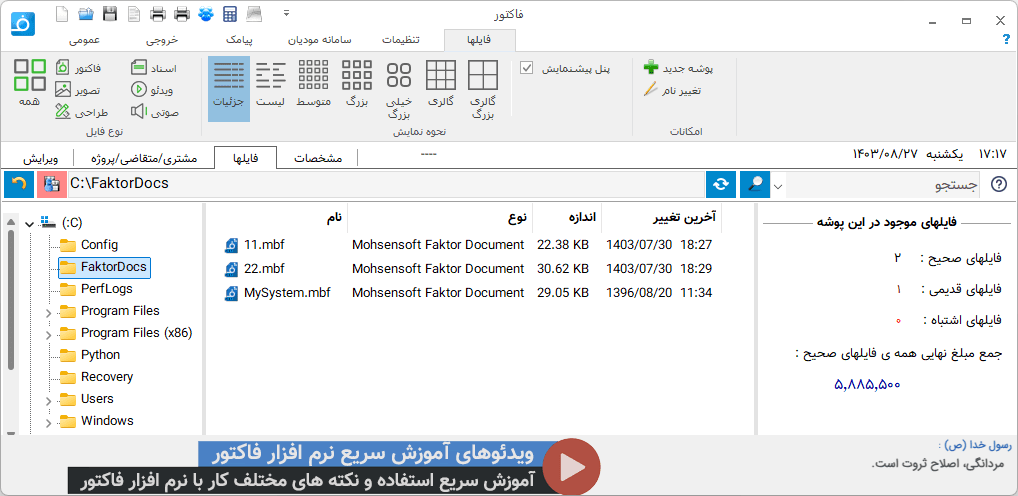Screen dimensions: 1018x496
Task: Click تغییر نام (rename) button
Action: (672, 90)
